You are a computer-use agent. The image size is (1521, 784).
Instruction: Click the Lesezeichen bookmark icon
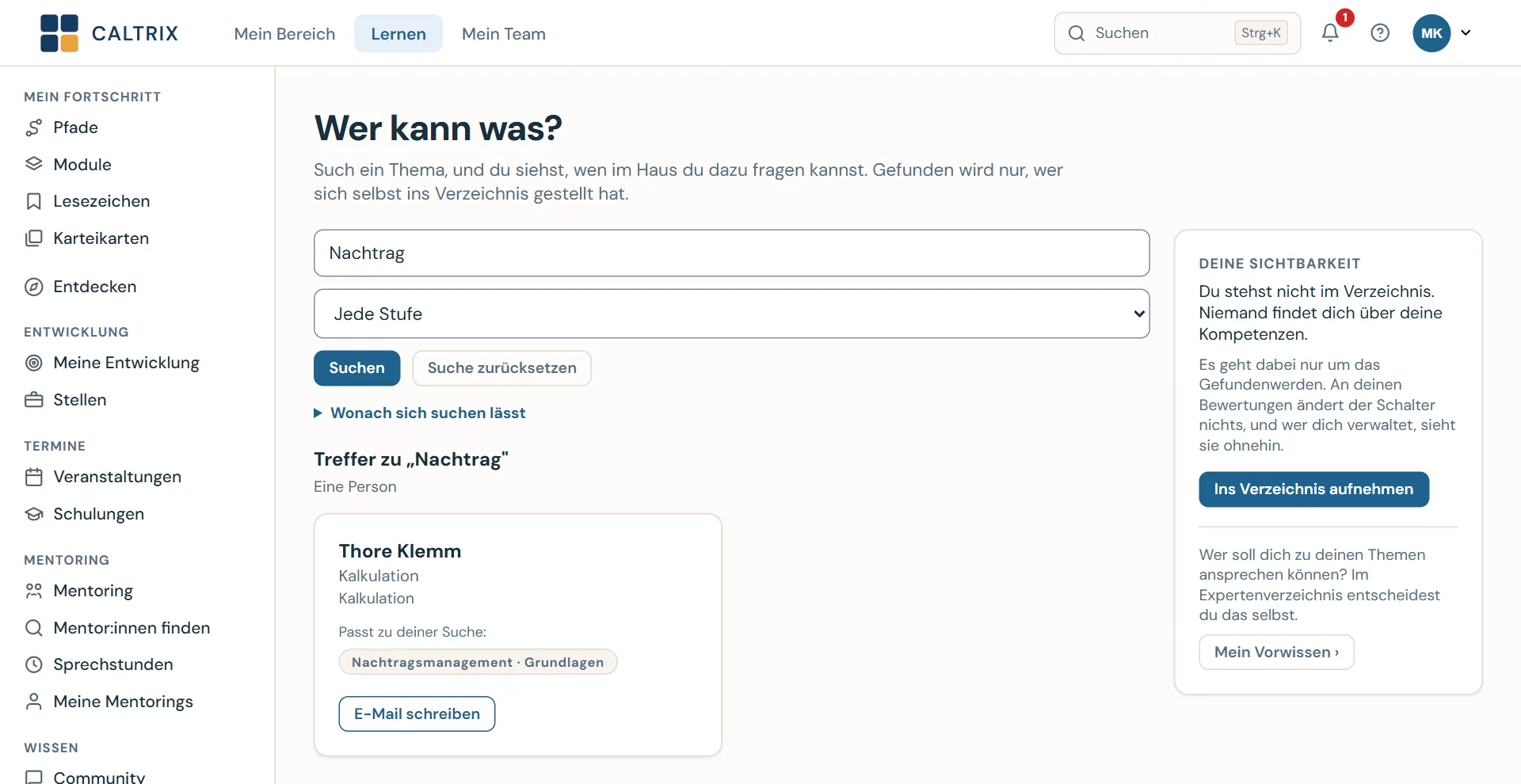tap(34, 201)
